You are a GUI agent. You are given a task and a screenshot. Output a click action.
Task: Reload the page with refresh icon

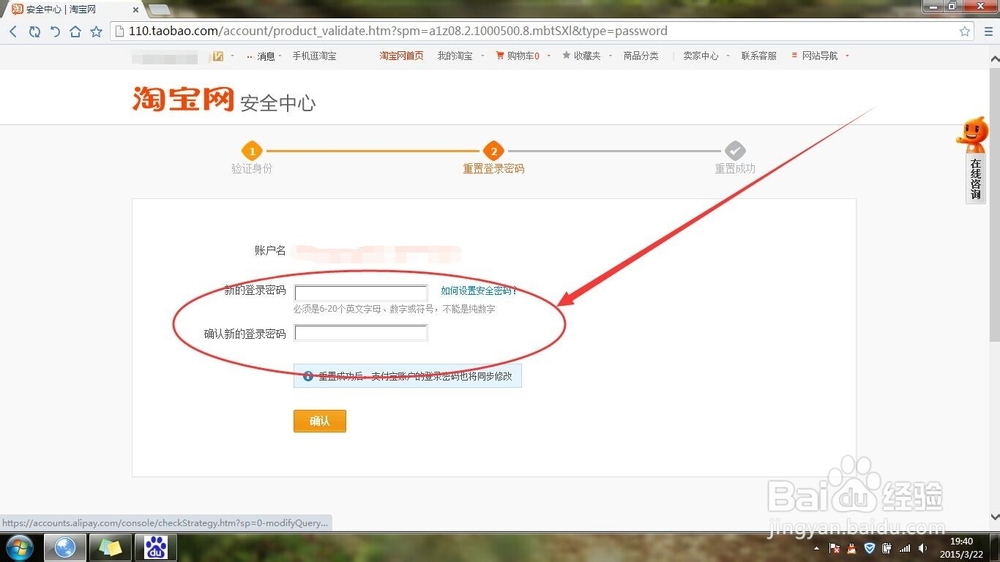pos(34,31)
